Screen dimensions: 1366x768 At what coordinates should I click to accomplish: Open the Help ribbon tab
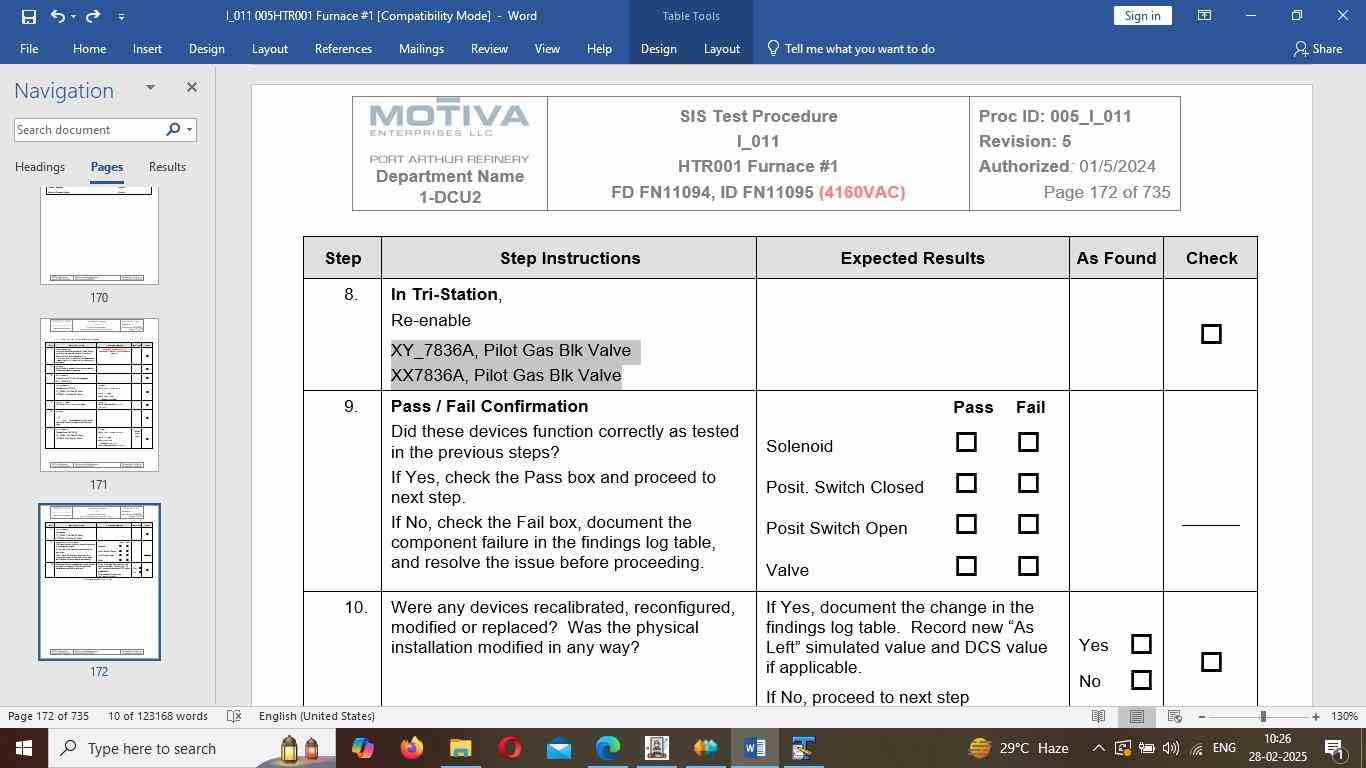click(599, 49)
